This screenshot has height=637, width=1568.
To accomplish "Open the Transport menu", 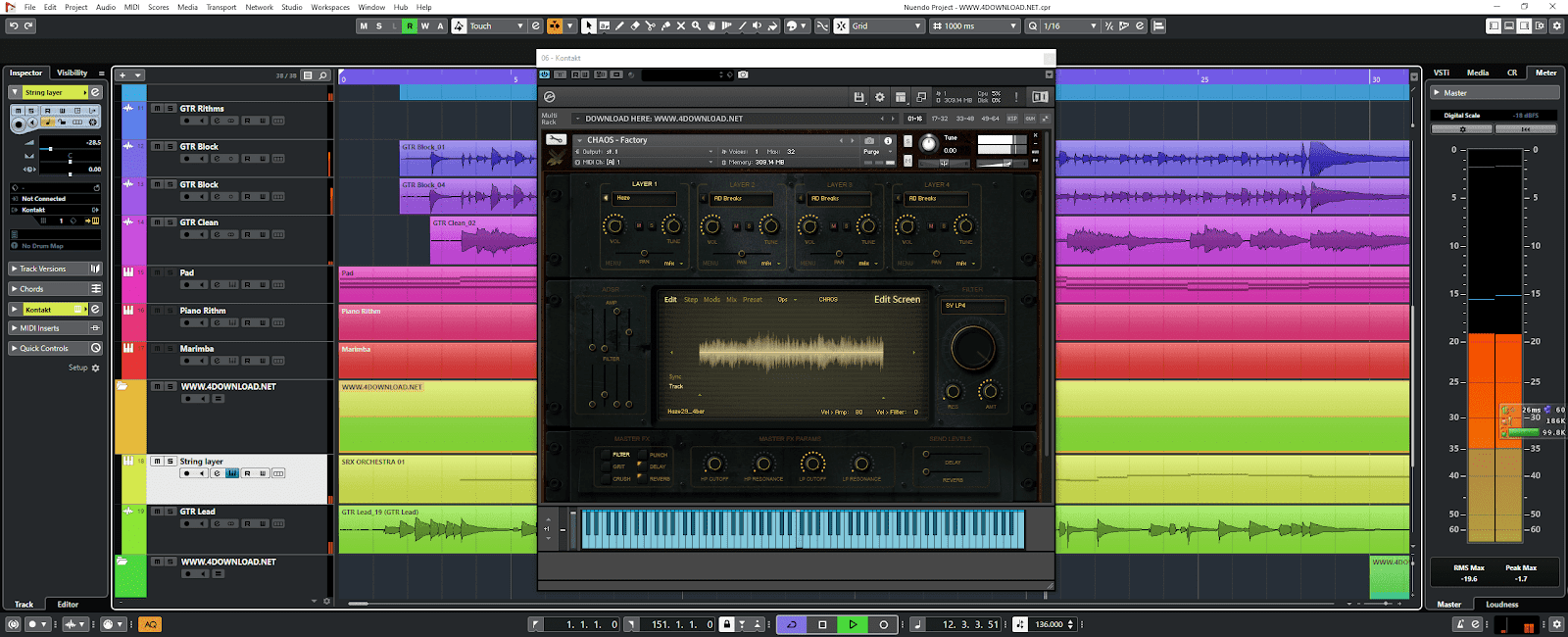I will coord(220,7).
